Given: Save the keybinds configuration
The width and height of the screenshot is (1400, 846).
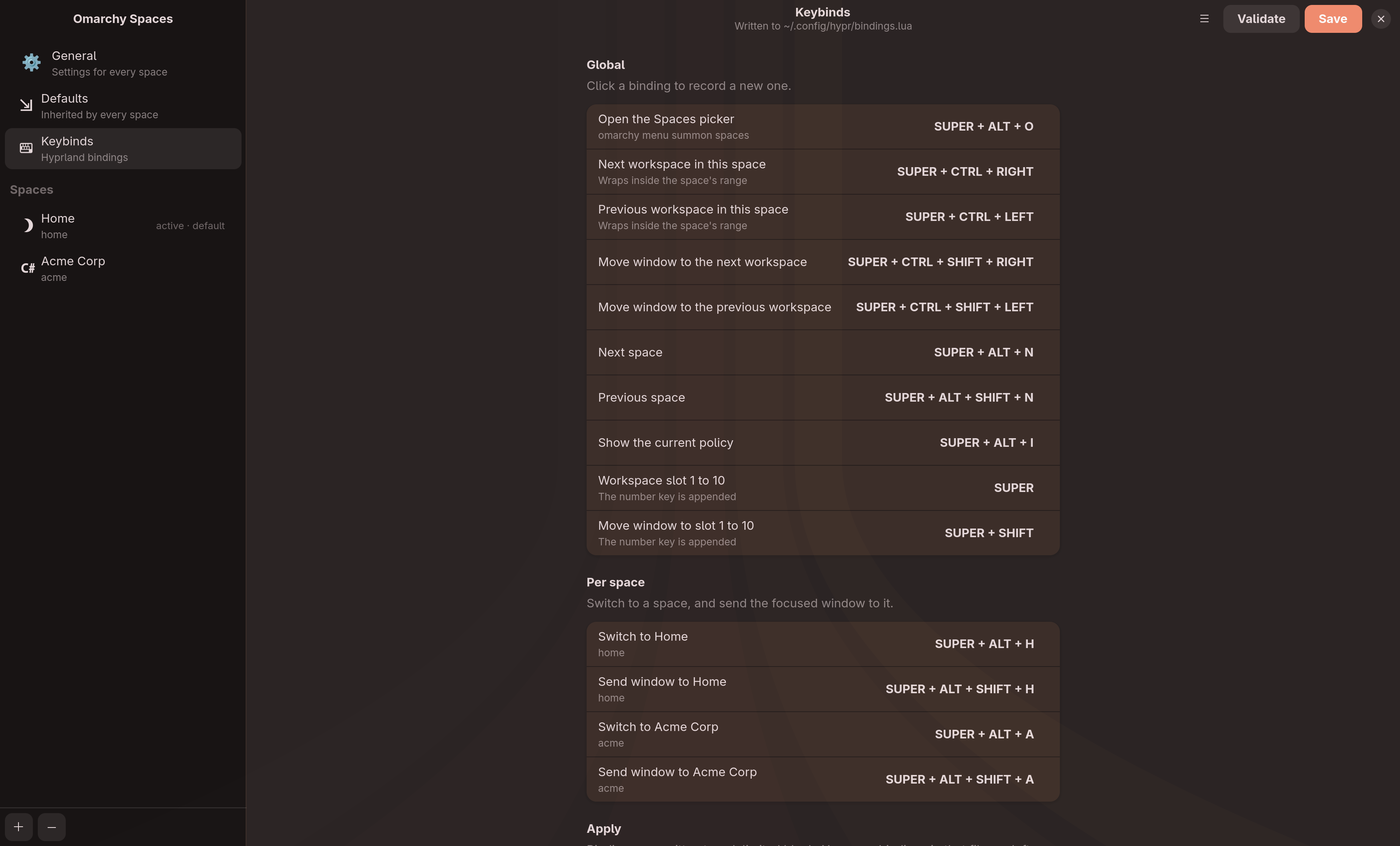Looking at the screenshot, I should coord(1333,19).
